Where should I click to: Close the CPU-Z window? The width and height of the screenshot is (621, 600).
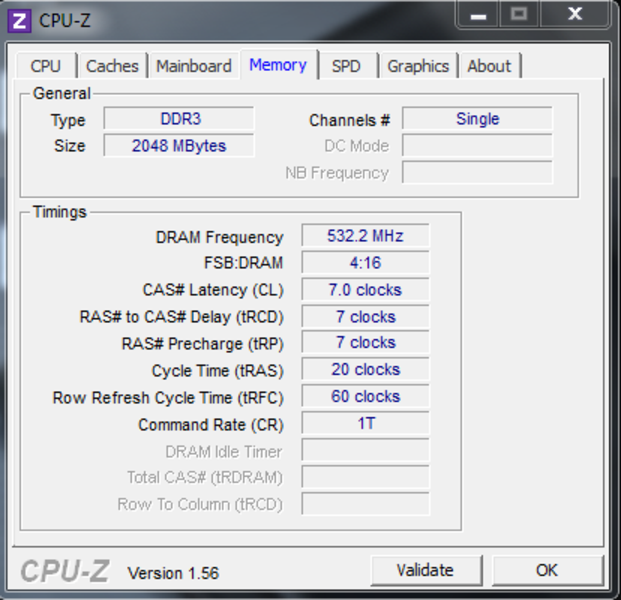[575, 15]
